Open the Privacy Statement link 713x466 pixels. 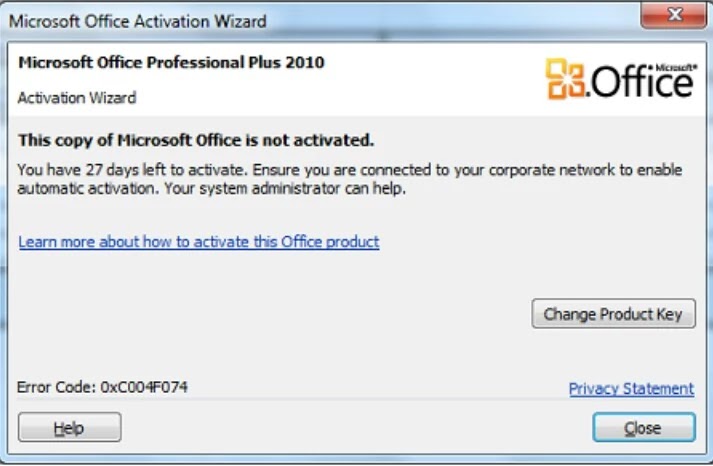pos(631,388)
